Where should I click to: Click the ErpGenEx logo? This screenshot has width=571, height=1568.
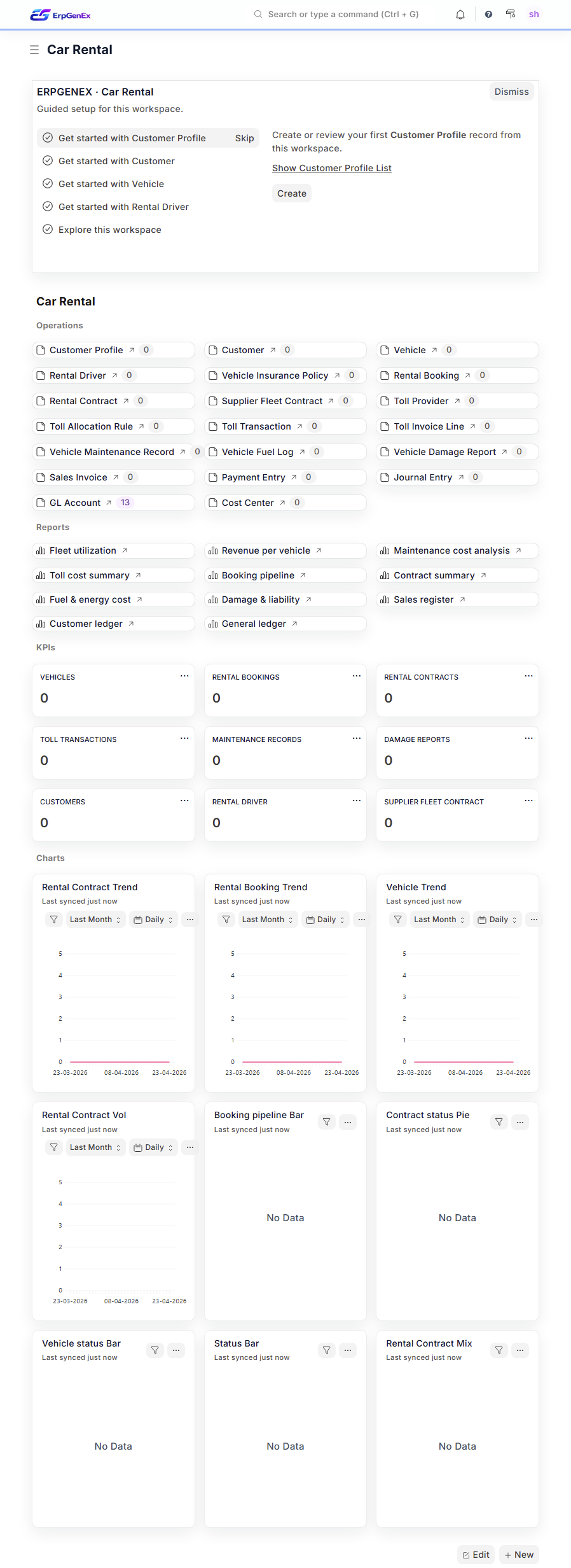(60, 15)
